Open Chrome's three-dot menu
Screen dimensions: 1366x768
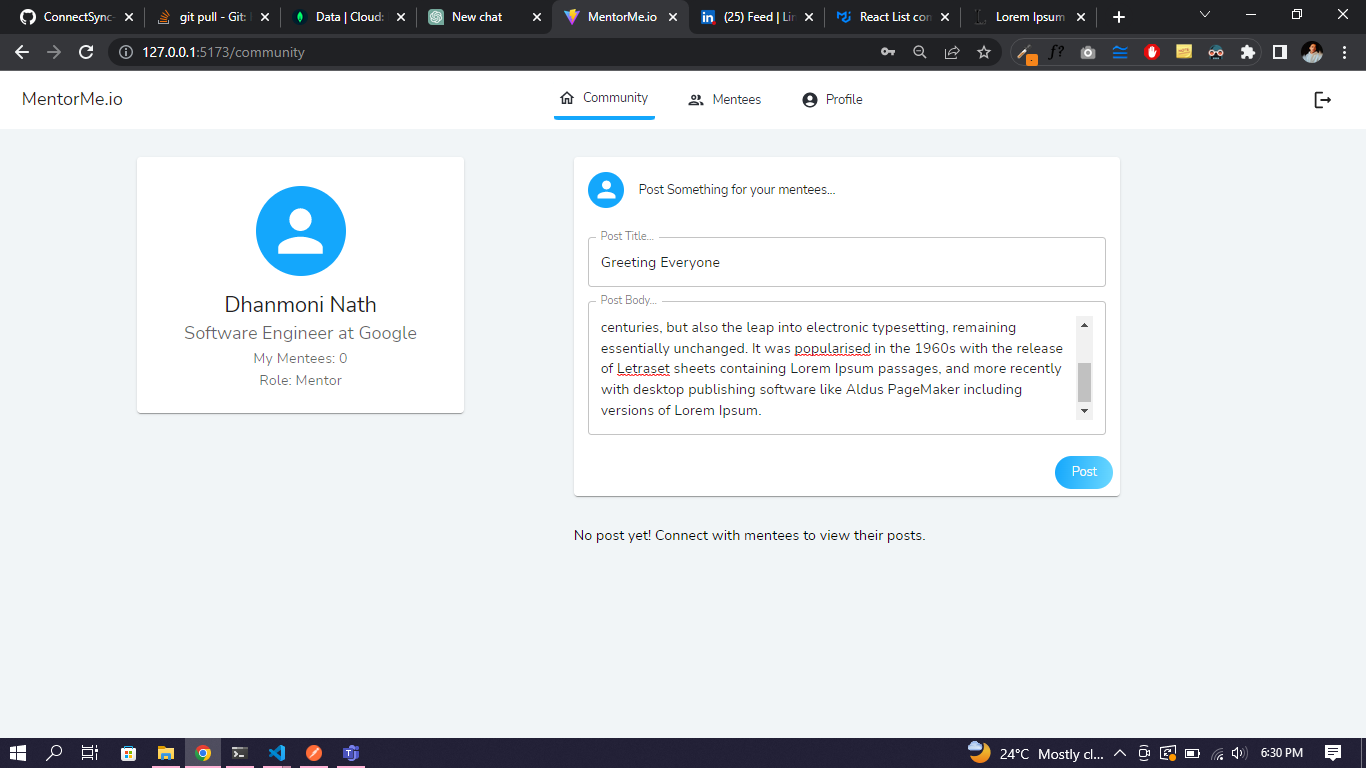pyautogui.click(x=1345, y=52)
